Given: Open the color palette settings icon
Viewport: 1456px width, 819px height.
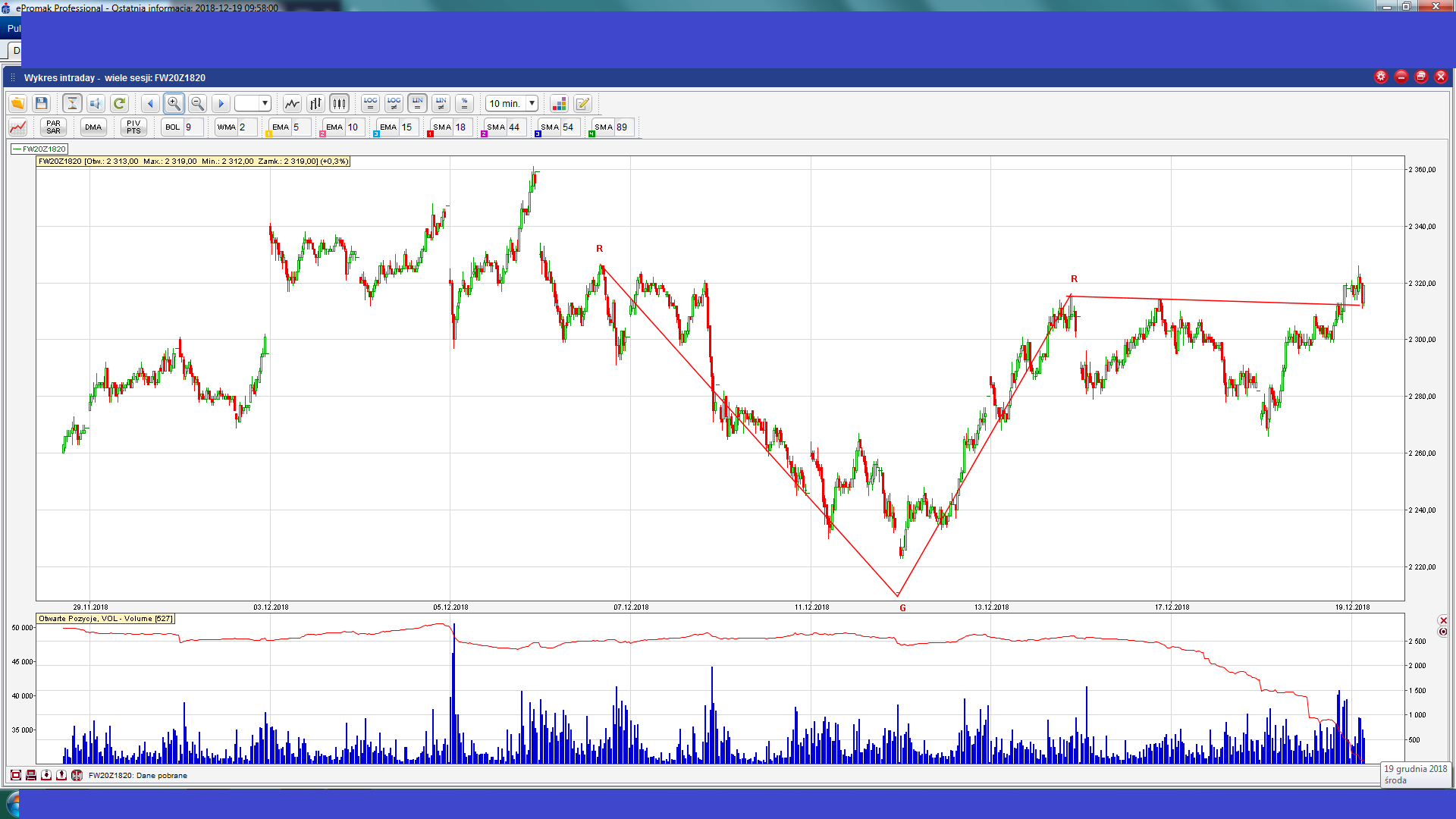Looking at the screenshot, I should [x=559, y=104].
